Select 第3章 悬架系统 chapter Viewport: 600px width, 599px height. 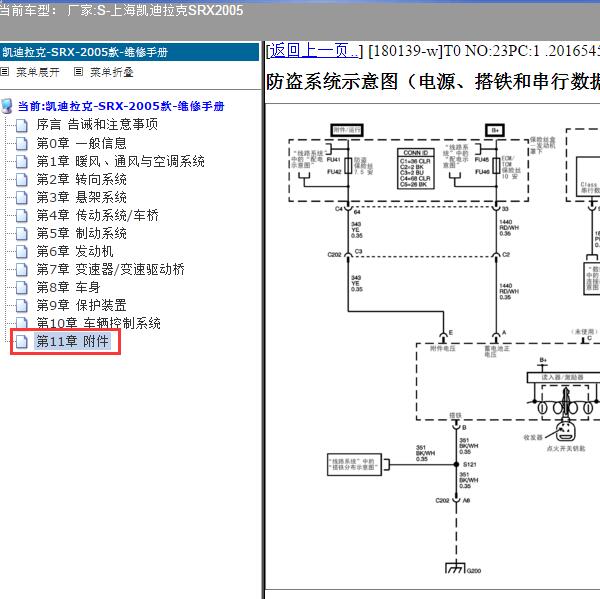[x=81, y=197]
